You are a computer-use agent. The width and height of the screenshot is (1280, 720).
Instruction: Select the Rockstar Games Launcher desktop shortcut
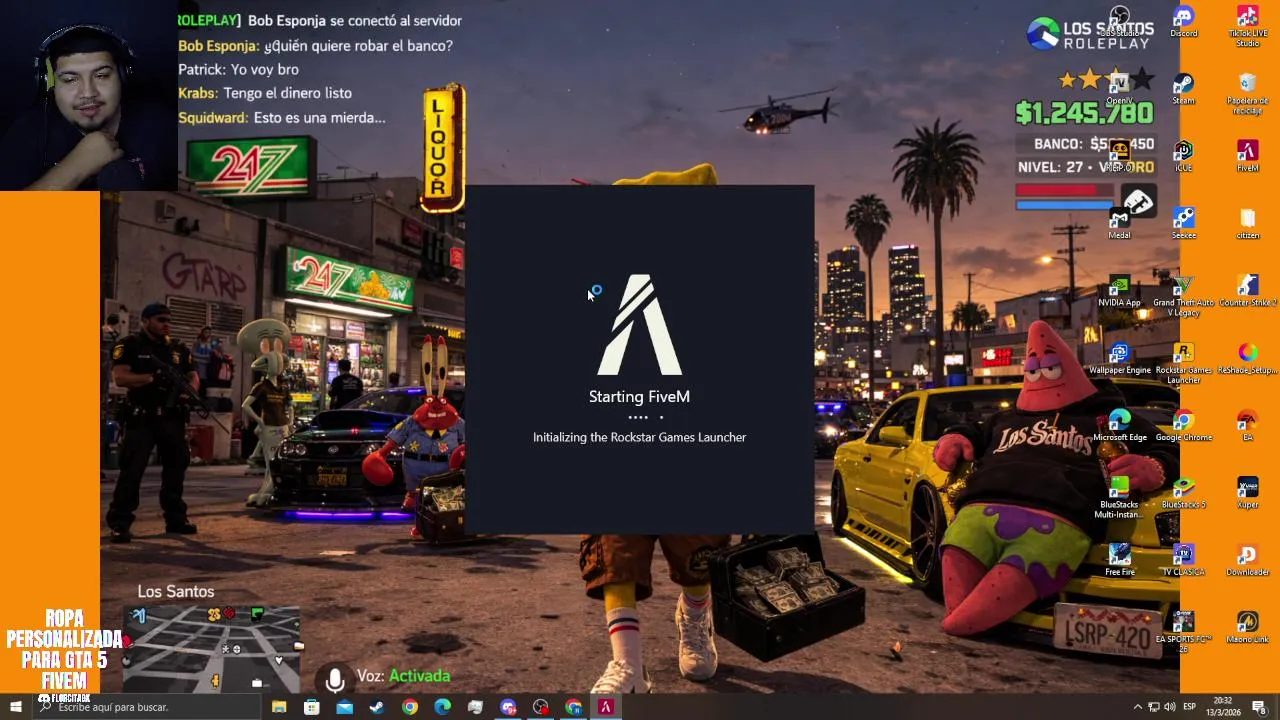click(1183, 361)
